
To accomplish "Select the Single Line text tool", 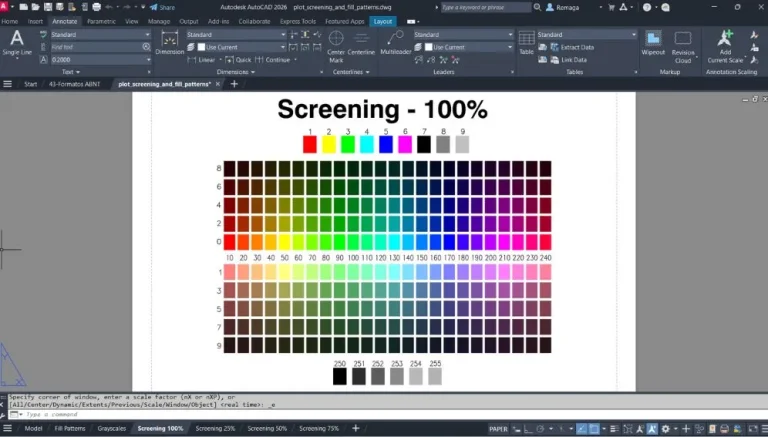I will click(x=17, y=43).
